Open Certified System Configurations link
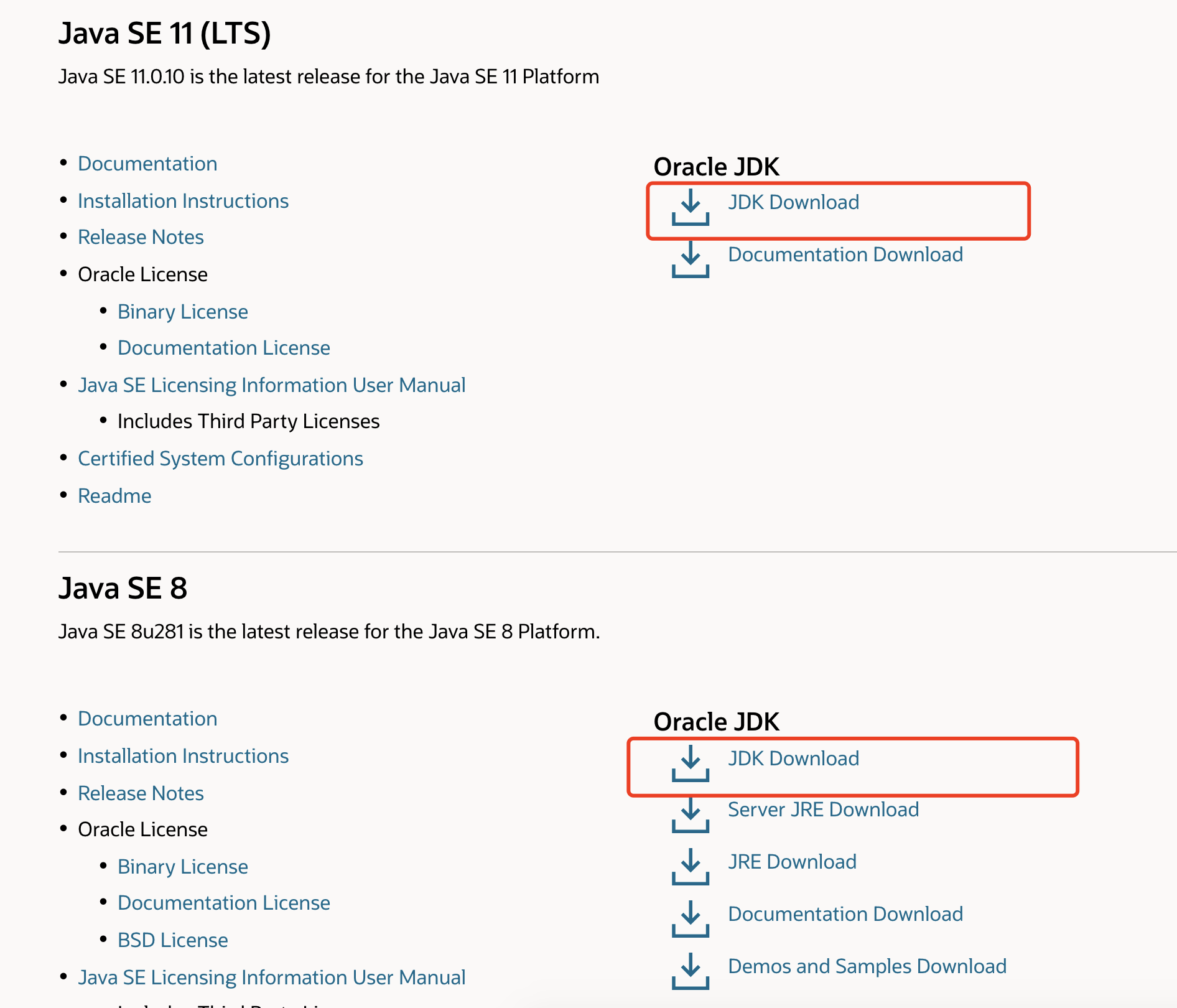1177x1008 pixels. [x=220, y=459]
